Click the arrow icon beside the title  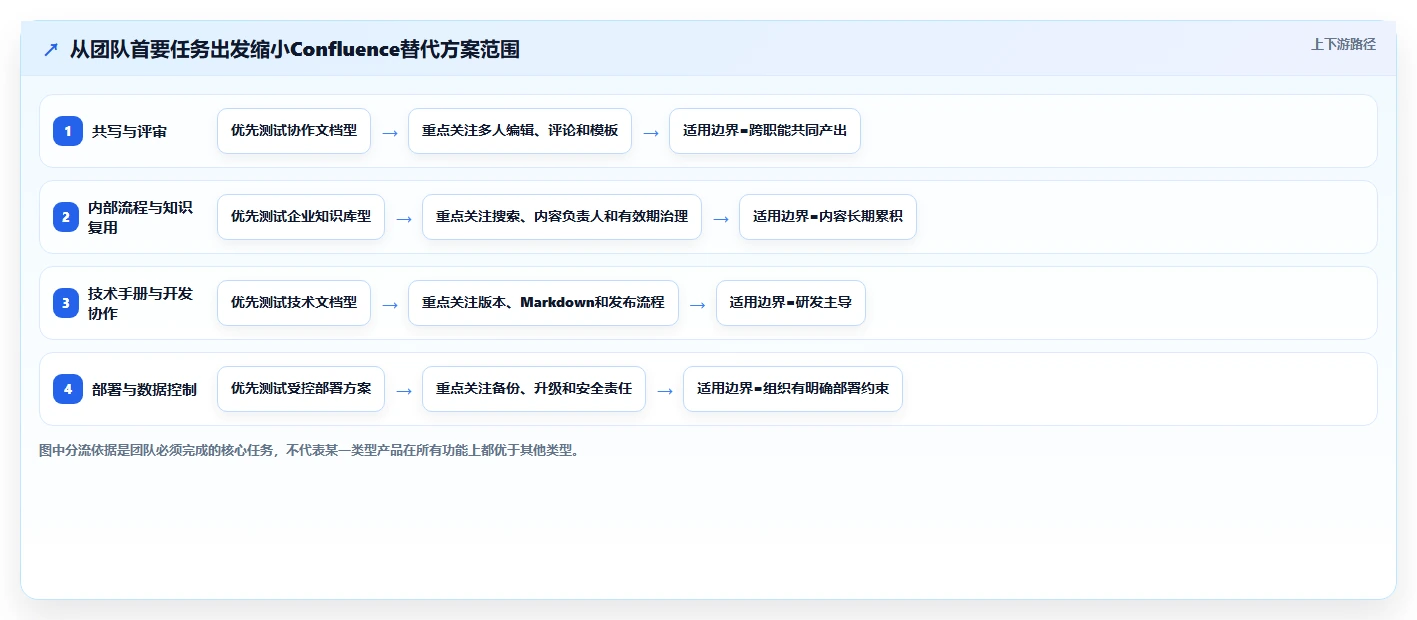point(51,49)
